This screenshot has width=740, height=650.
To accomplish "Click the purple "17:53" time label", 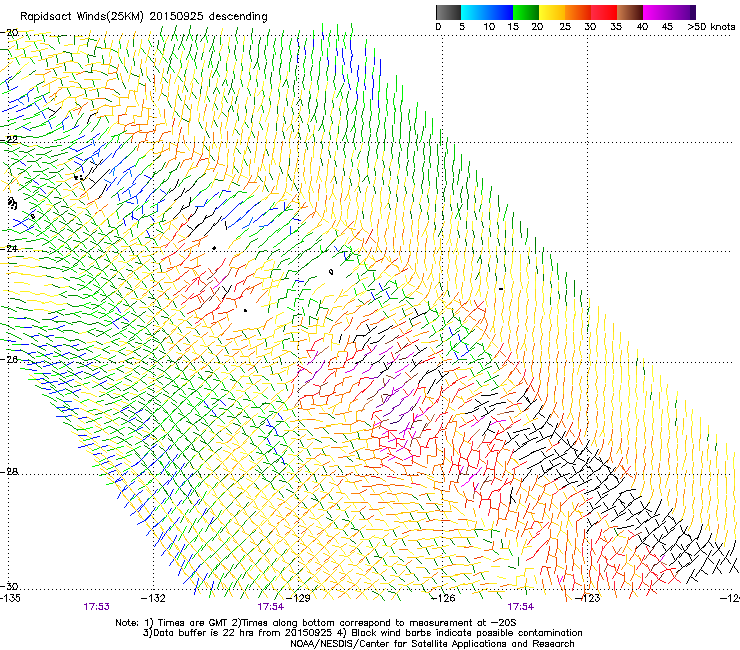I will (97, 607).
